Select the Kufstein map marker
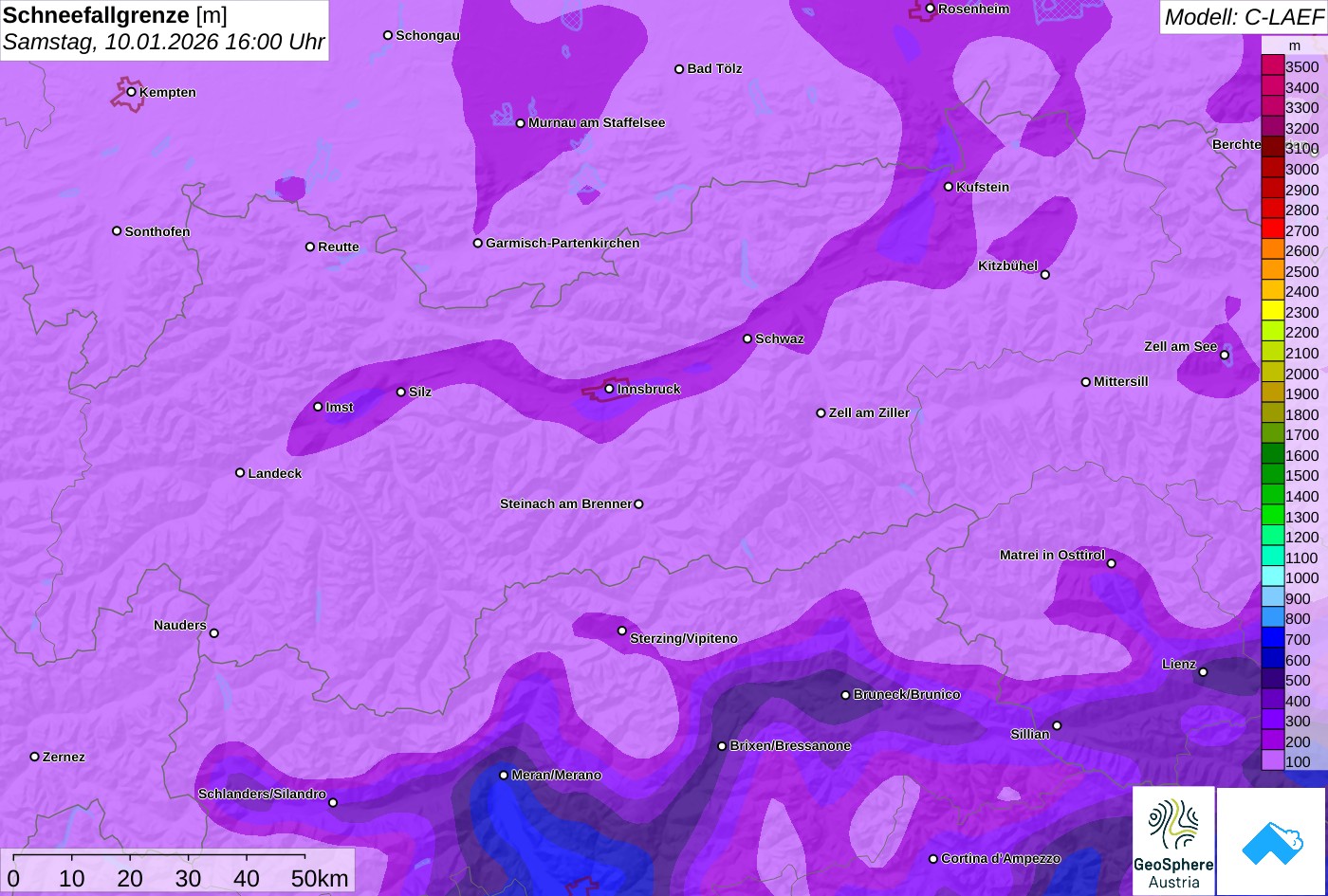Screen dimensions: 1328x896 point(949,187)
